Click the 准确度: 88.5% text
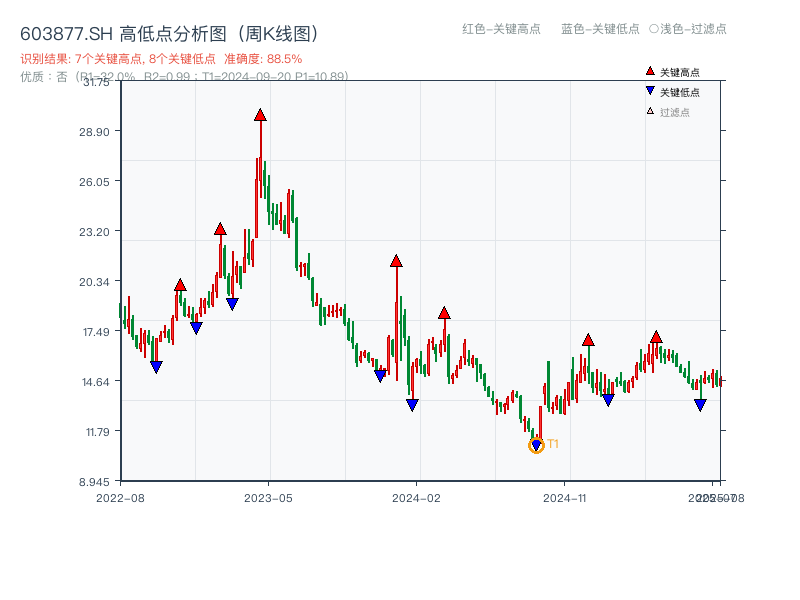 pos(263,59)
